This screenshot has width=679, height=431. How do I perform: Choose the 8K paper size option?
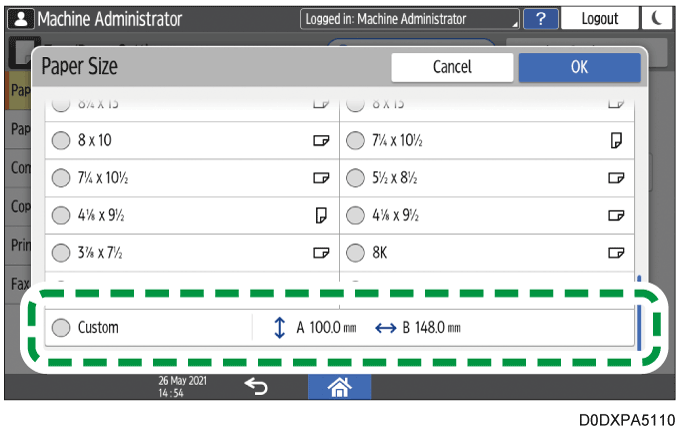click(356, 253)
